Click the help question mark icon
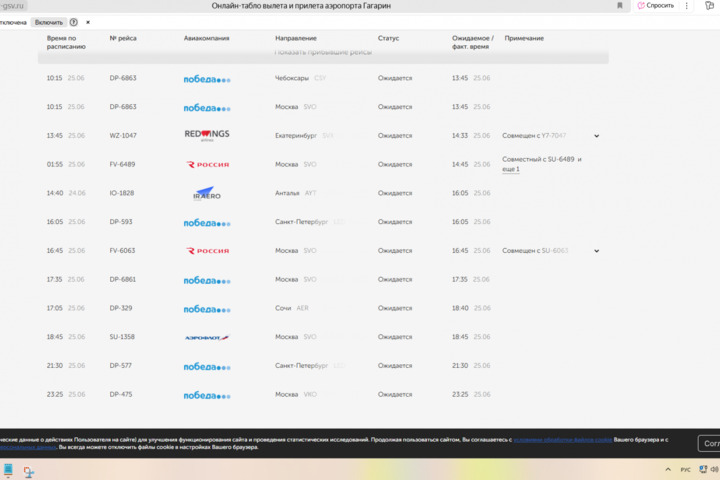720x480 pixels. (73, 22)
